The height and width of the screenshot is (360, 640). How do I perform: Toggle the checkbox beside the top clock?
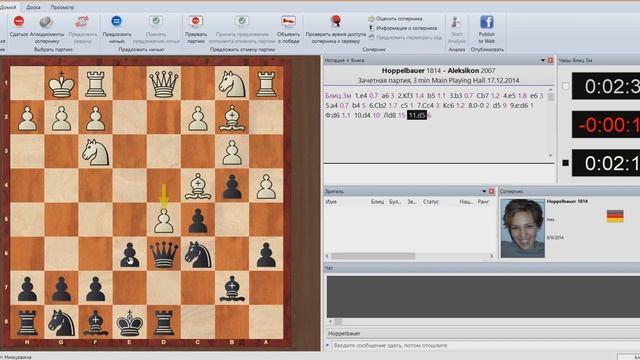[x=565, y=86]
